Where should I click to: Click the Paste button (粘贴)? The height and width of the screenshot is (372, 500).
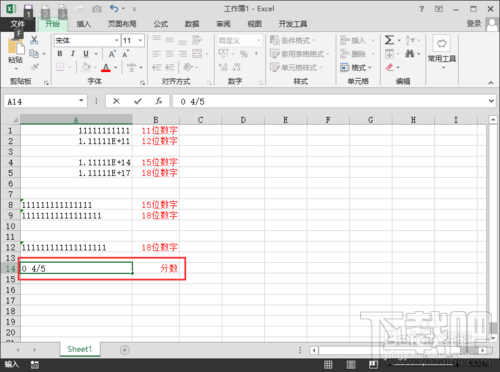tap(15, 54)
